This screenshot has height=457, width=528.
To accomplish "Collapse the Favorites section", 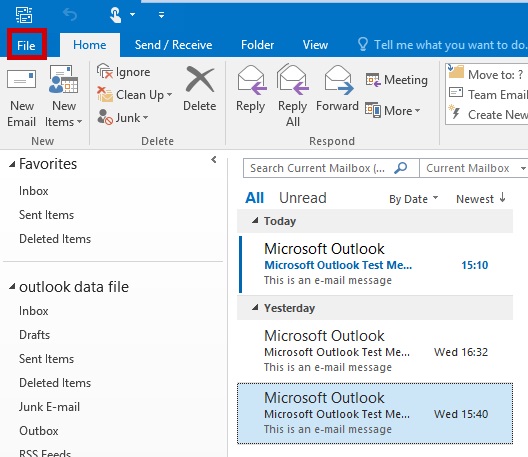I will coord(12,164).
